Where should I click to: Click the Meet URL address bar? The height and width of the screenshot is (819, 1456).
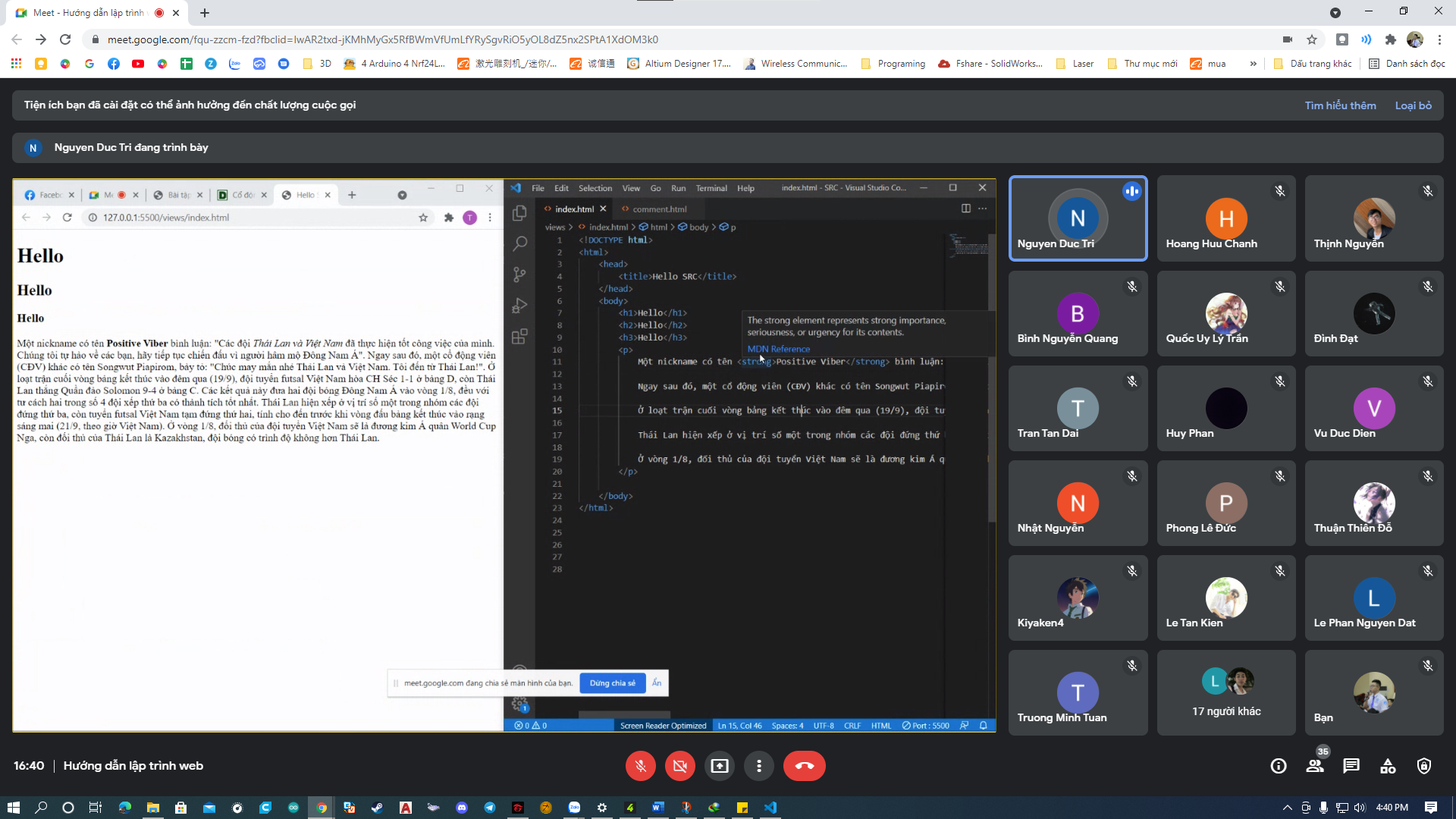(x=682, y=39)
